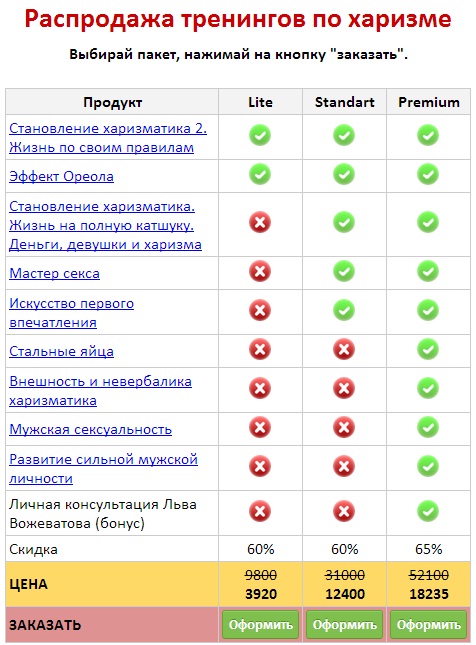The height and width of the screenshot is (645, 476).
Task: Click Оформить button for Lite package
Action: click(260, 625)
